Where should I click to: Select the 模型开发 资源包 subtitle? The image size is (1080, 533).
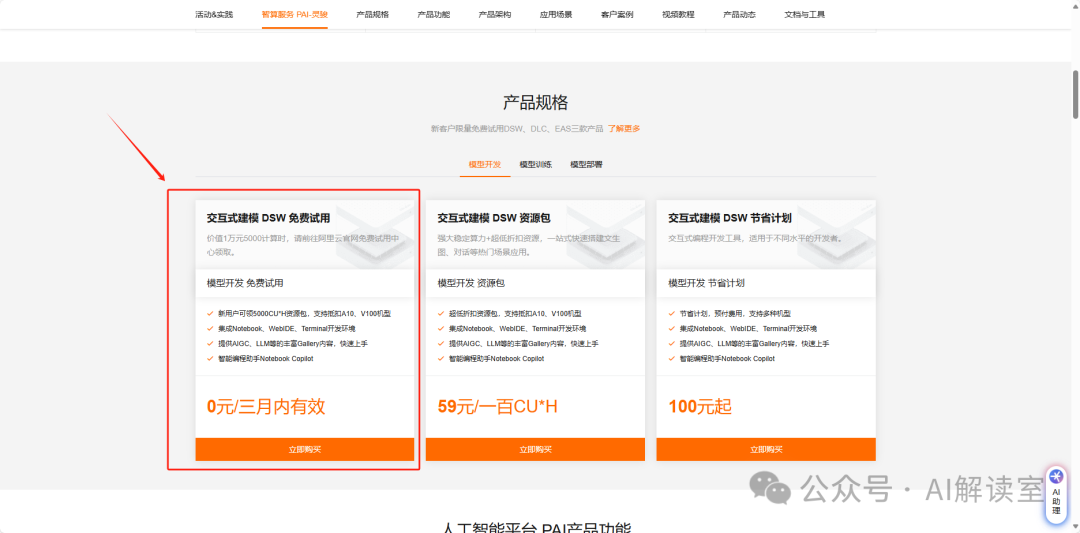[472, 283]
